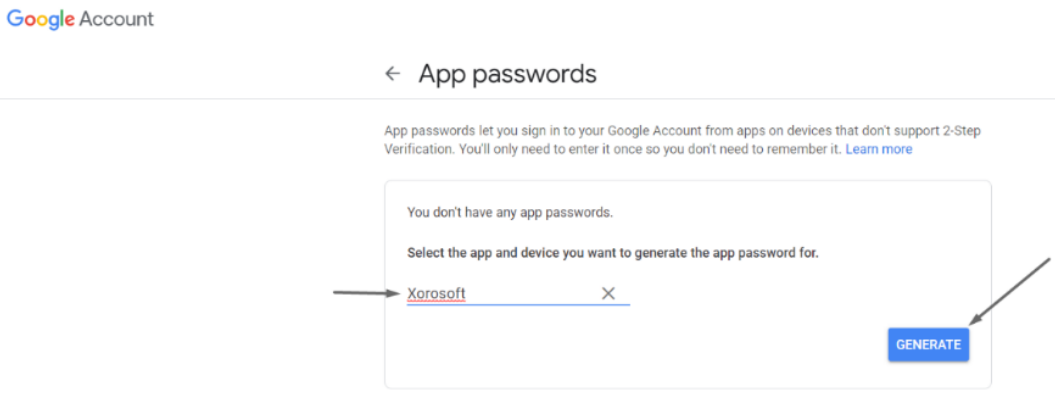
Task: Click the App passwords page title
Action: pyautogui.click(x=507, y=73)
